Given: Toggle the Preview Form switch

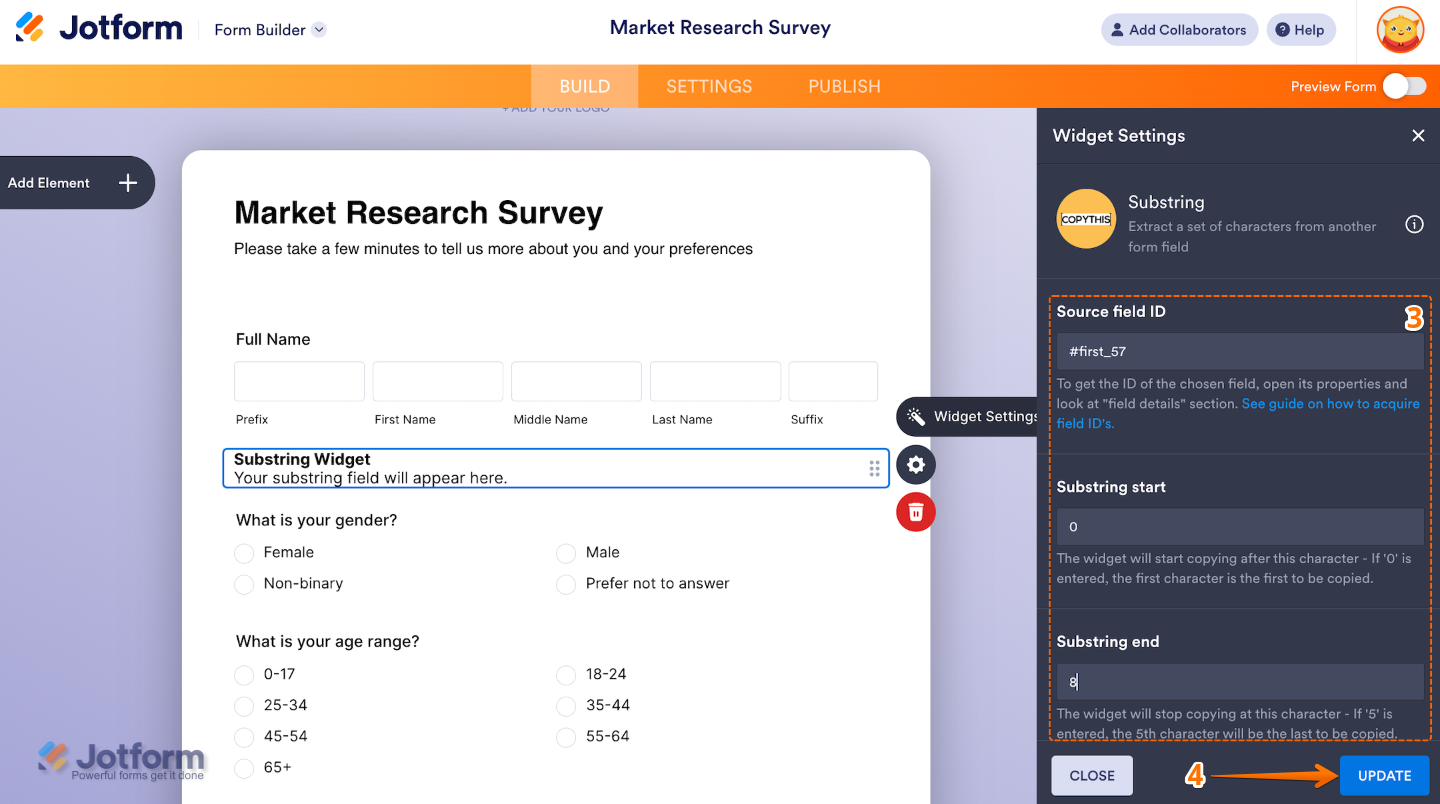Looking at the screenshot, I should 1404,87.
